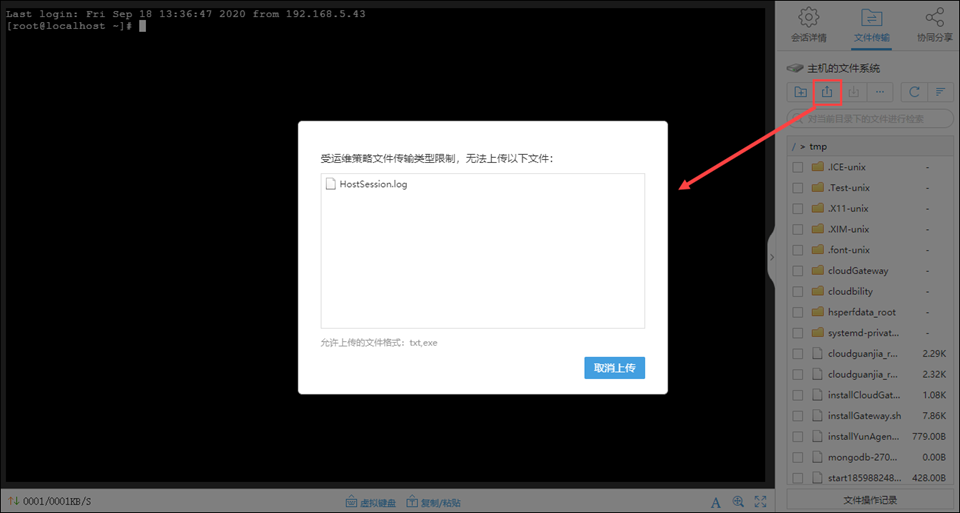This screenshot has height=513, width=960.
Task: Switch to the 会话详情 tab
Action: tap(808, 26)
